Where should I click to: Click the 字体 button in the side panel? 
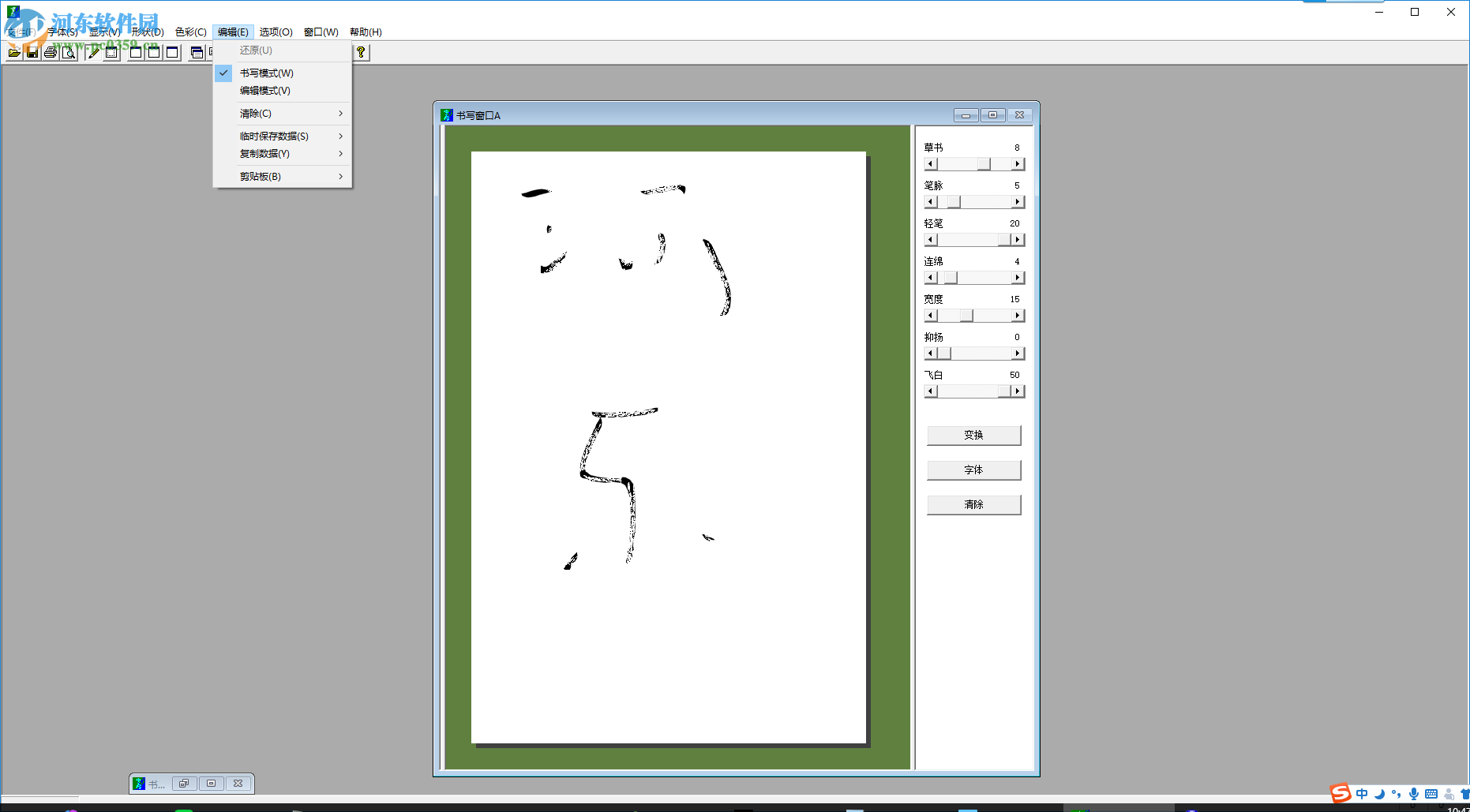(973, 470)
